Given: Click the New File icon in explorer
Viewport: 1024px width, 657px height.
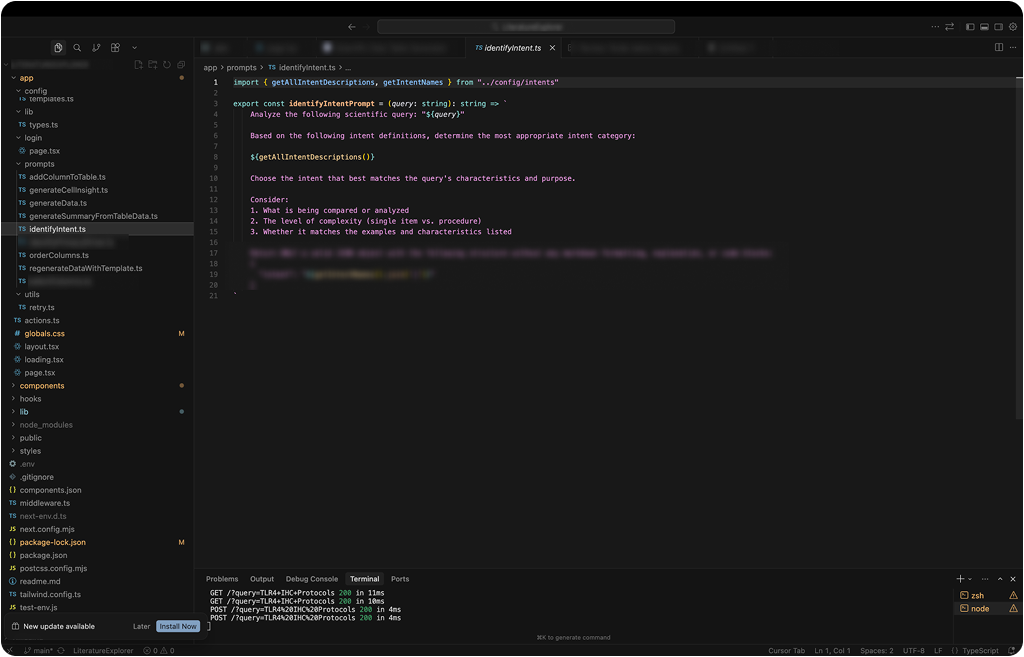Looking at the screenshot, I should pyautogui.click(x=139, y=65).
